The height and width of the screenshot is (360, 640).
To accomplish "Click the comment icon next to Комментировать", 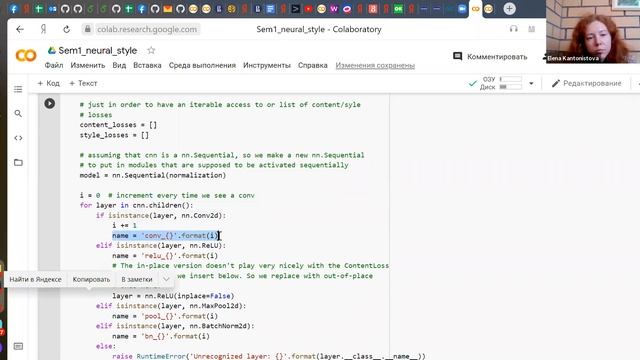I will click(457, 56).
